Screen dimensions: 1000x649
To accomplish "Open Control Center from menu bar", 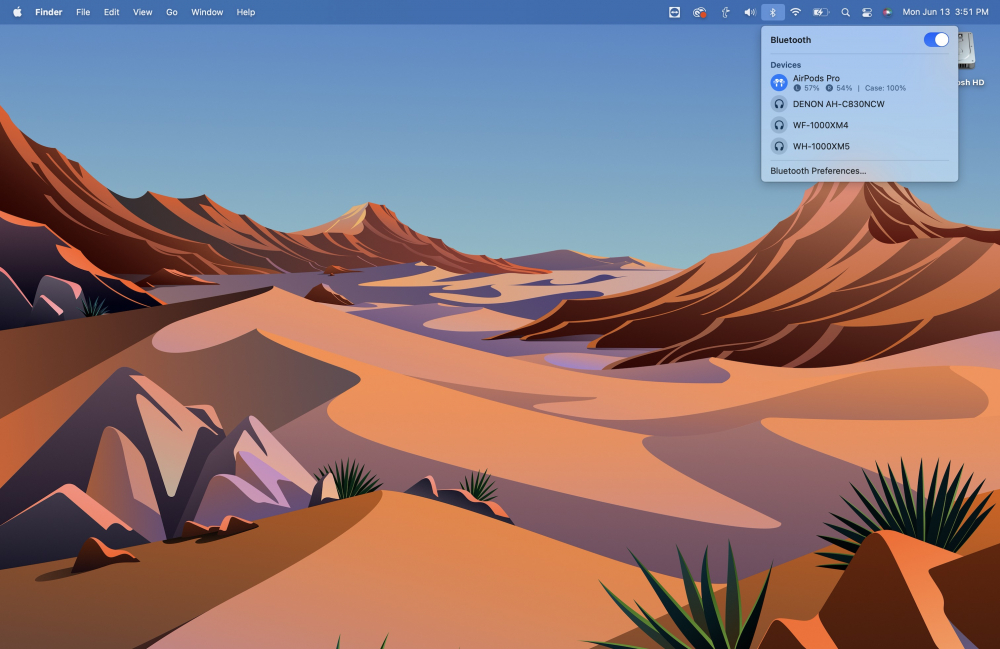I will (866, 12).
